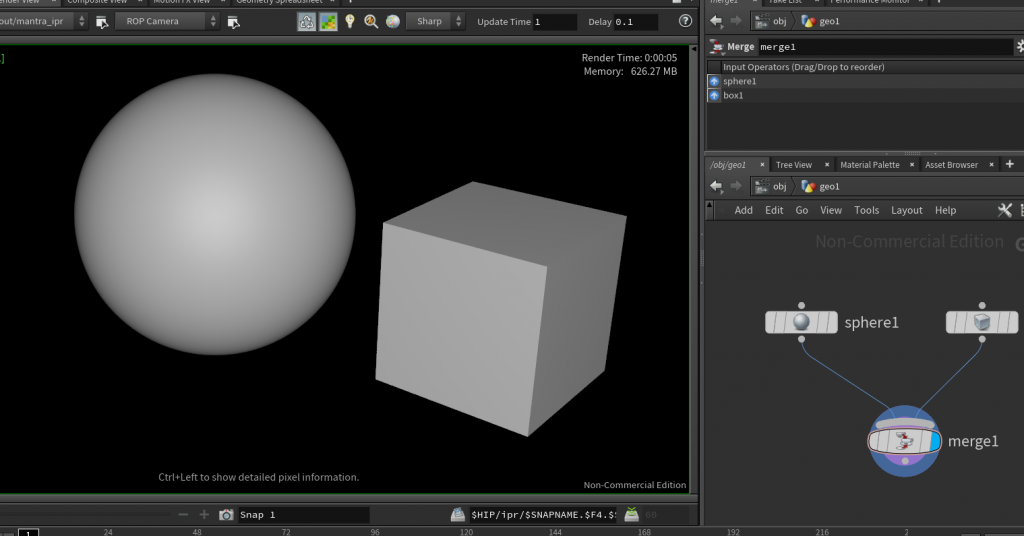Screen dimensions: 1024x536
Task: Click the snapshot camera icon
Action: [226, 515]
